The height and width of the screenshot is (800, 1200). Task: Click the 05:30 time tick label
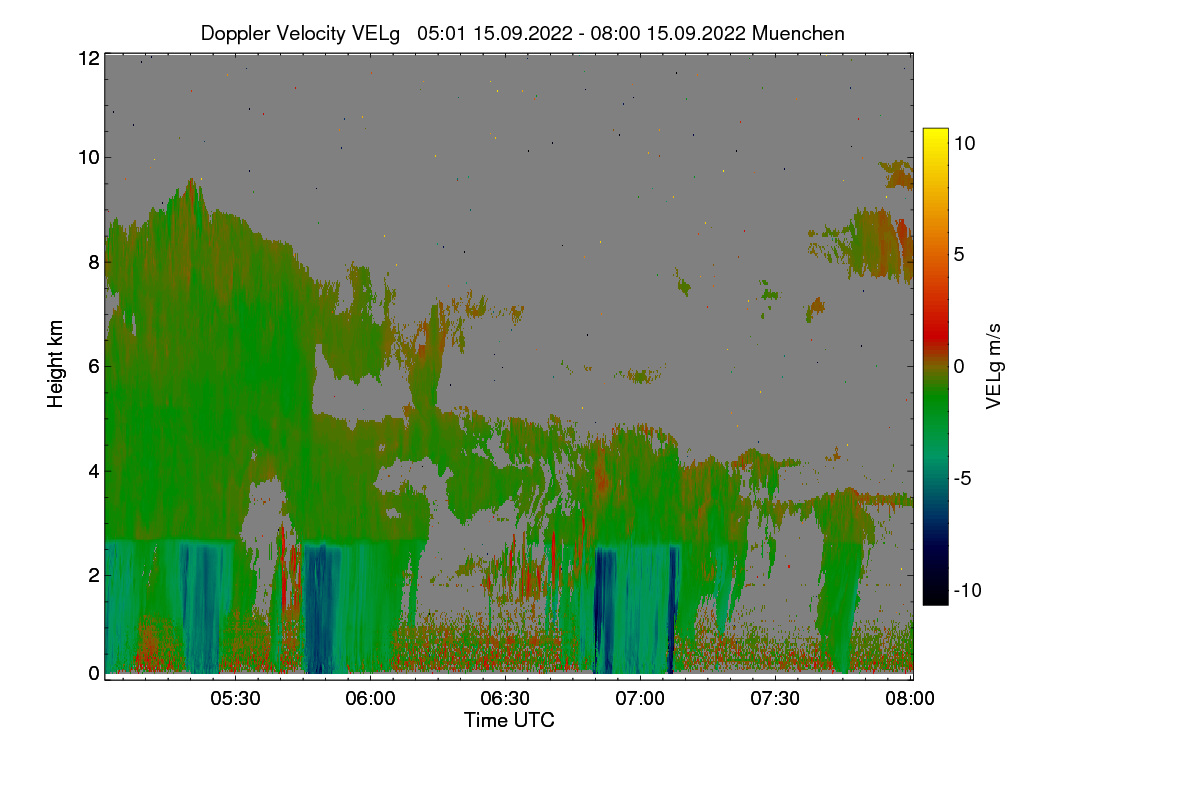(x=235, y=699)
